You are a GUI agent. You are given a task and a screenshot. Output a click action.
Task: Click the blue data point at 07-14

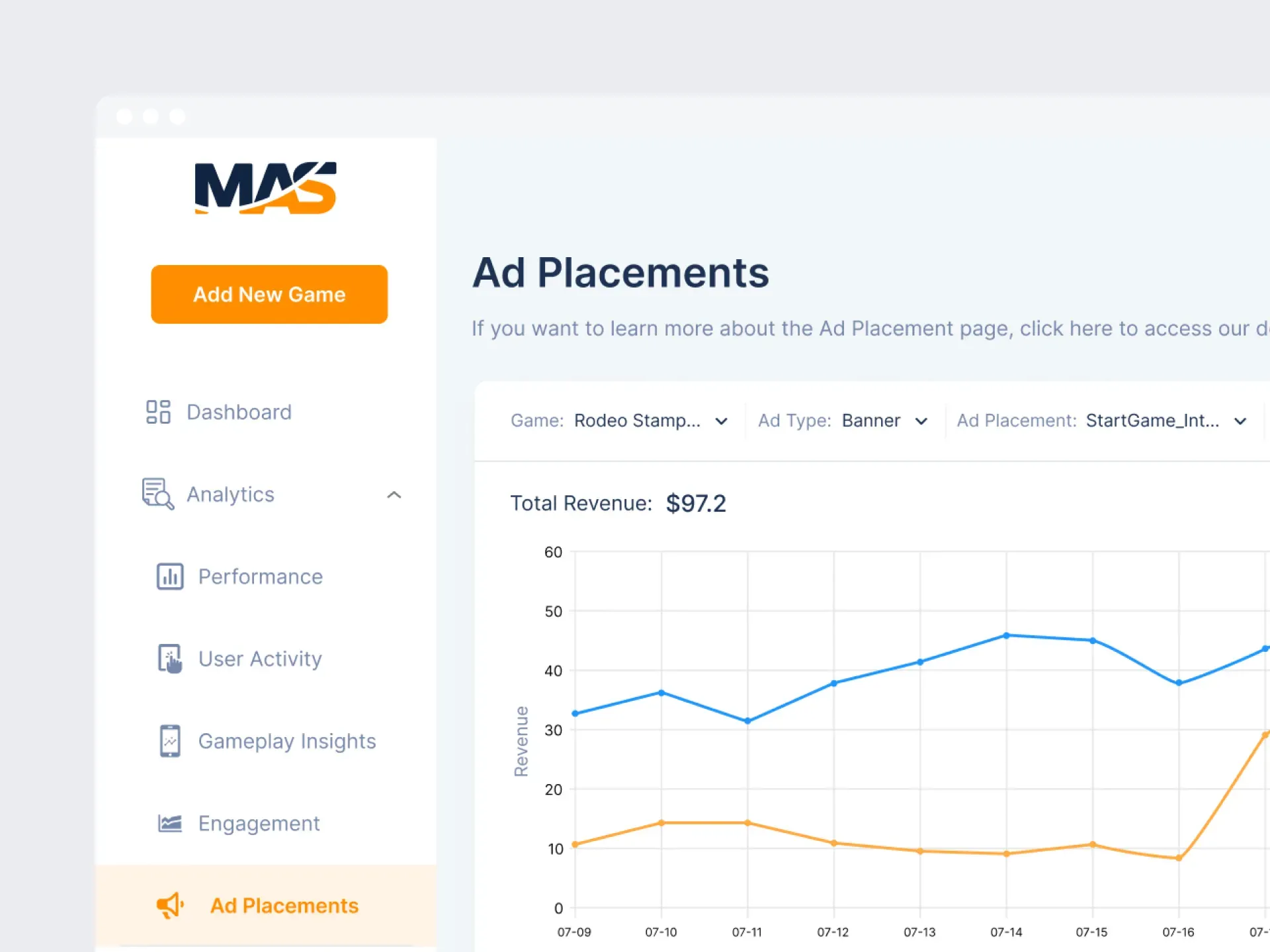[1006, 635]
